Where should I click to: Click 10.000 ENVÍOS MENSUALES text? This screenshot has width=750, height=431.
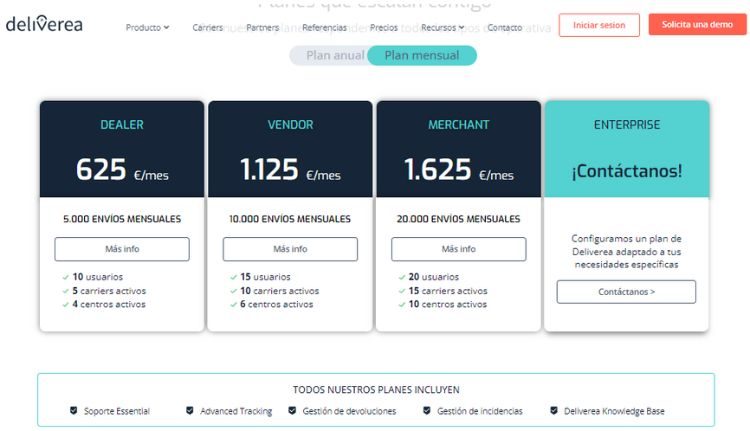pyautogui.click(x=290, y=219)
